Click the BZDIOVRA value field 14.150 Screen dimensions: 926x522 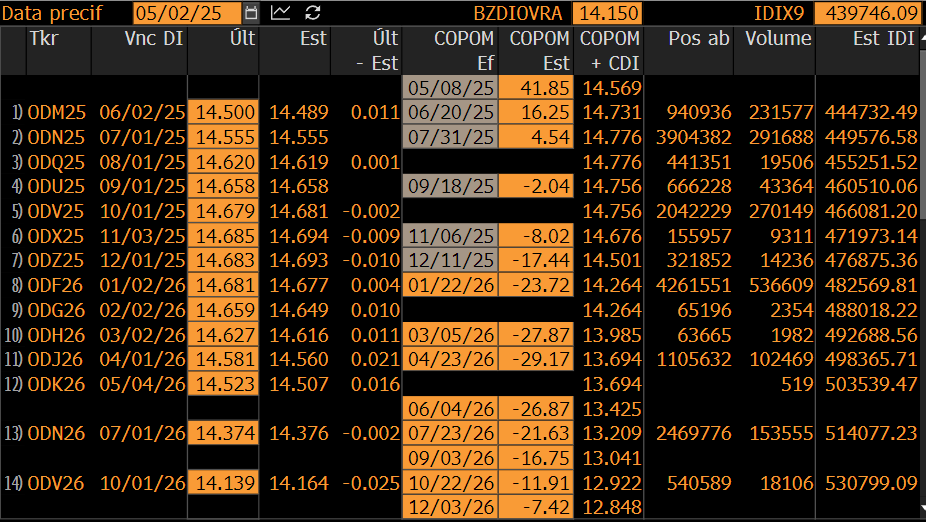(x=607, y=13)
